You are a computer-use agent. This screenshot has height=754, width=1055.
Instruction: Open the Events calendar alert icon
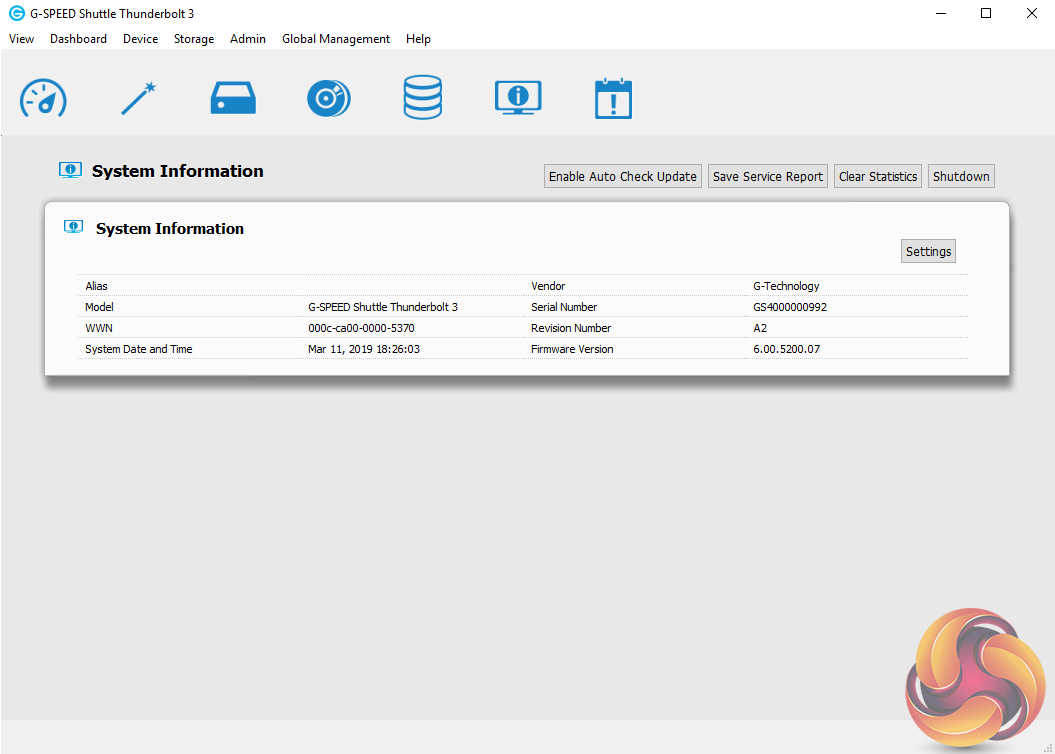(x=613, y=99)
